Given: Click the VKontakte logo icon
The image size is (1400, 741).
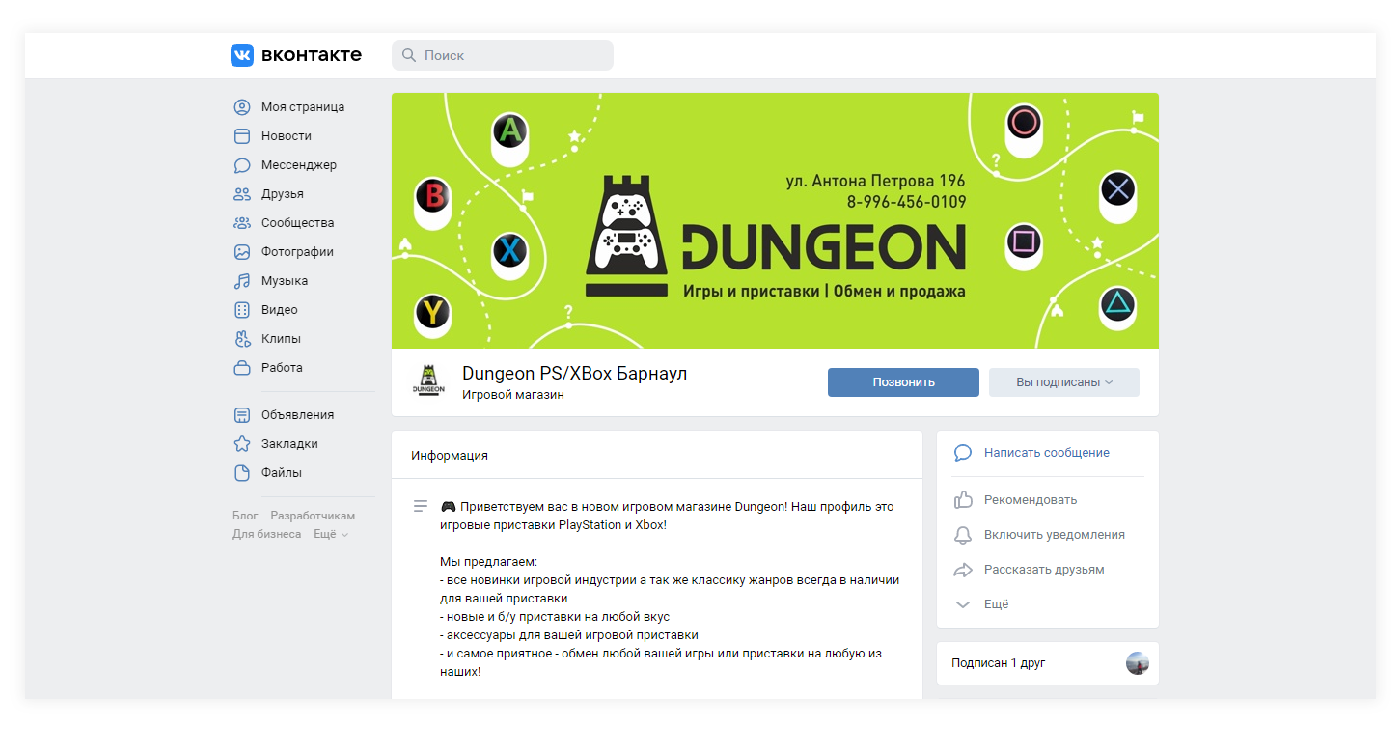Looking at the screenshot, I should pos(242,55).
